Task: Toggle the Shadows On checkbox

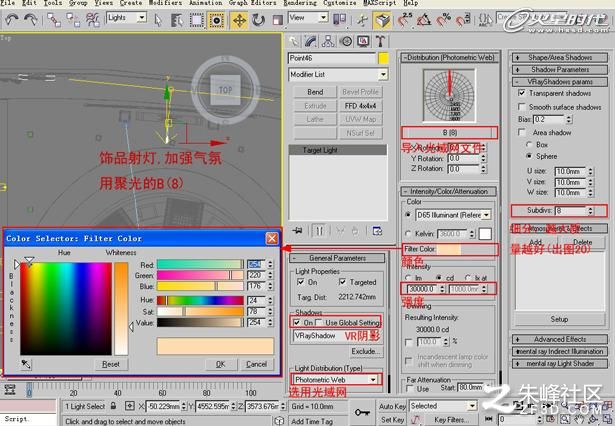Action: pos(297,323)
